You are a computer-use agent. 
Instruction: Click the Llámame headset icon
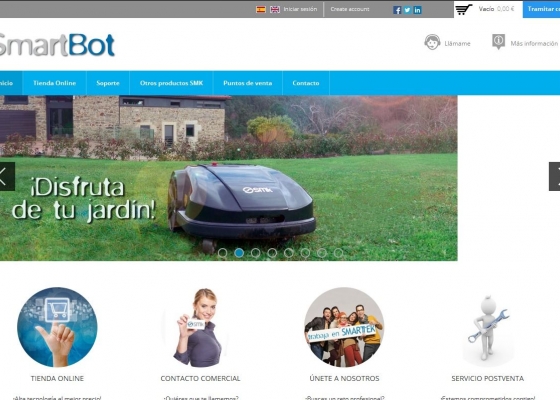click(432, 42)
